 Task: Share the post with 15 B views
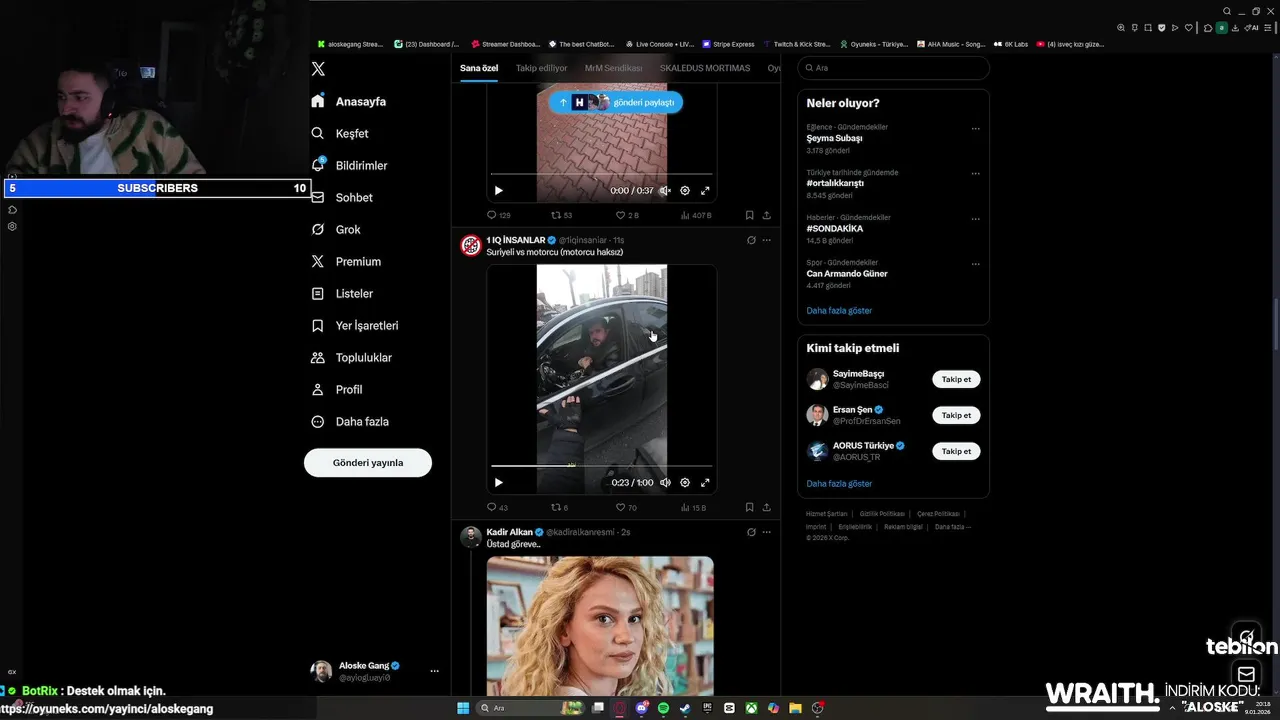[767, 507]
